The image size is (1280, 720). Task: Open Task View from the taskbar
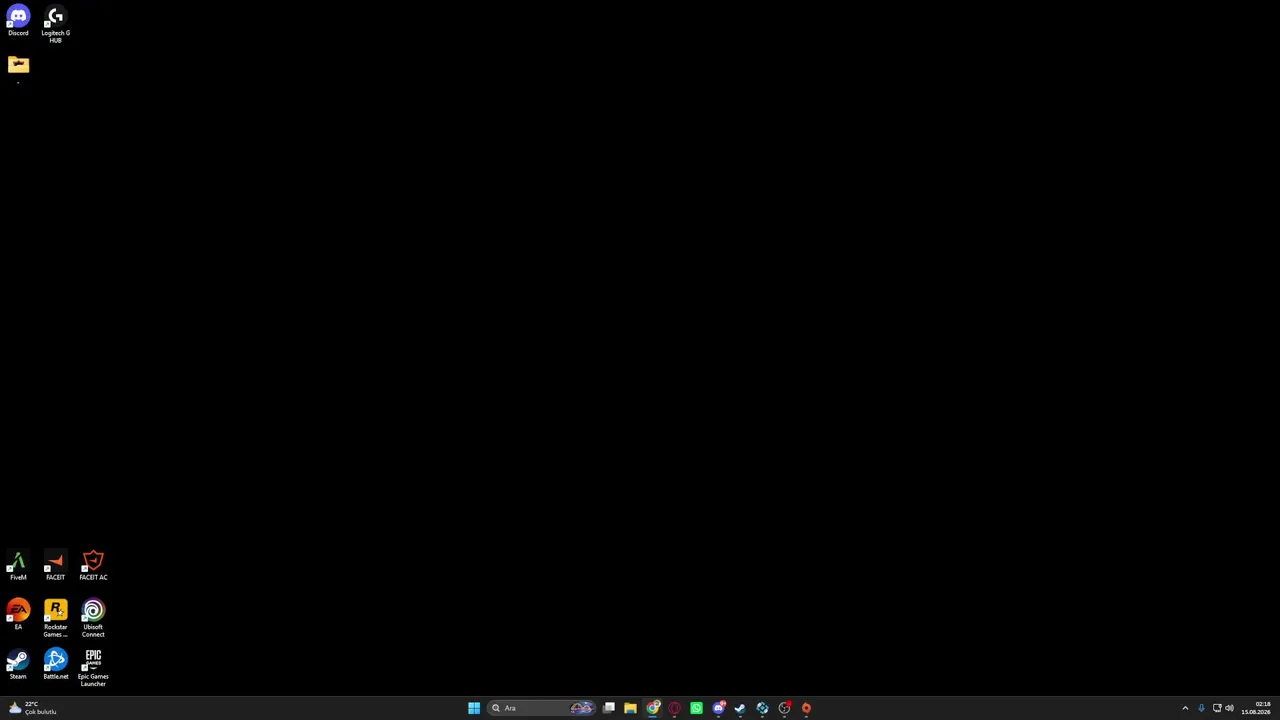click(608, 708)
